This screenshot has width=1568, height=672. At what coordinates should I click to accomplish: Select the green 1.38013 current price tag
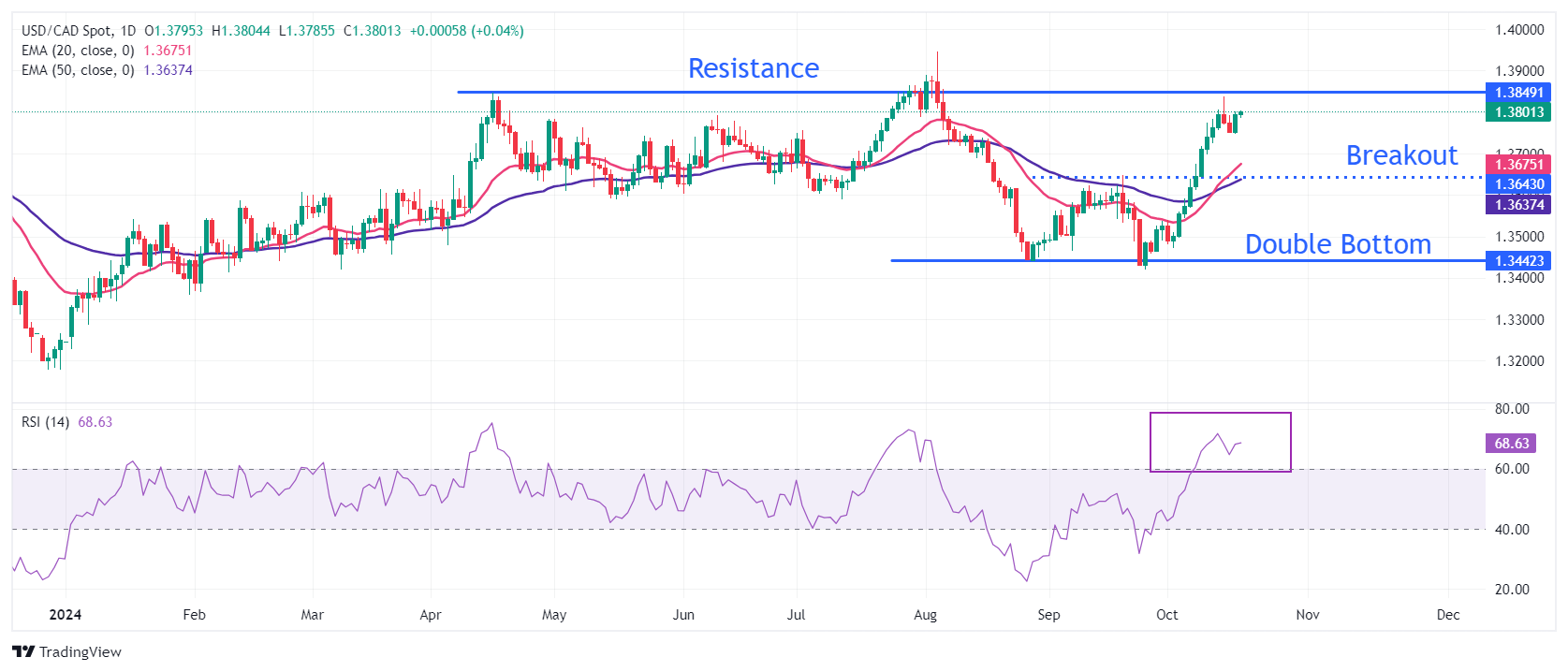point(1517,112)
